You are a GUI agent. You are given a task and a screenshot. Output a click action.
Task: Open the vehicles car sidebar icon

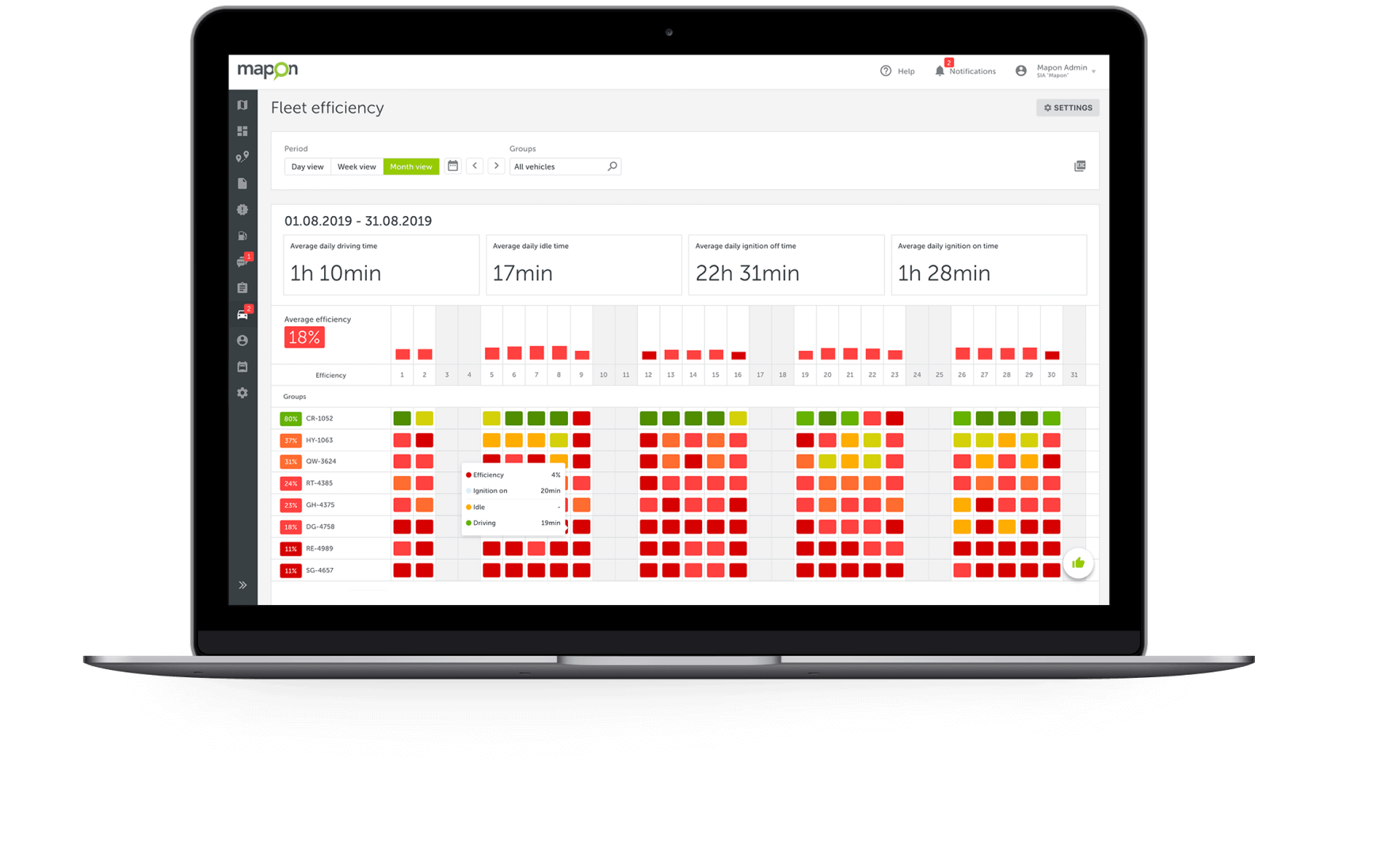(x=243, y=314)
